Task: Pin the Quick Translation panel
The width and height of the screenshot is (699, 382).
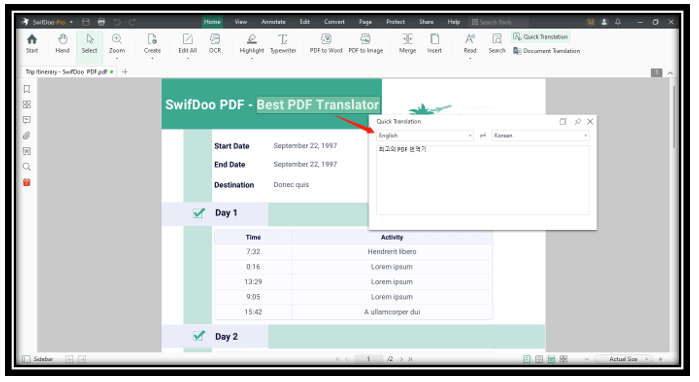Action: 578,121
